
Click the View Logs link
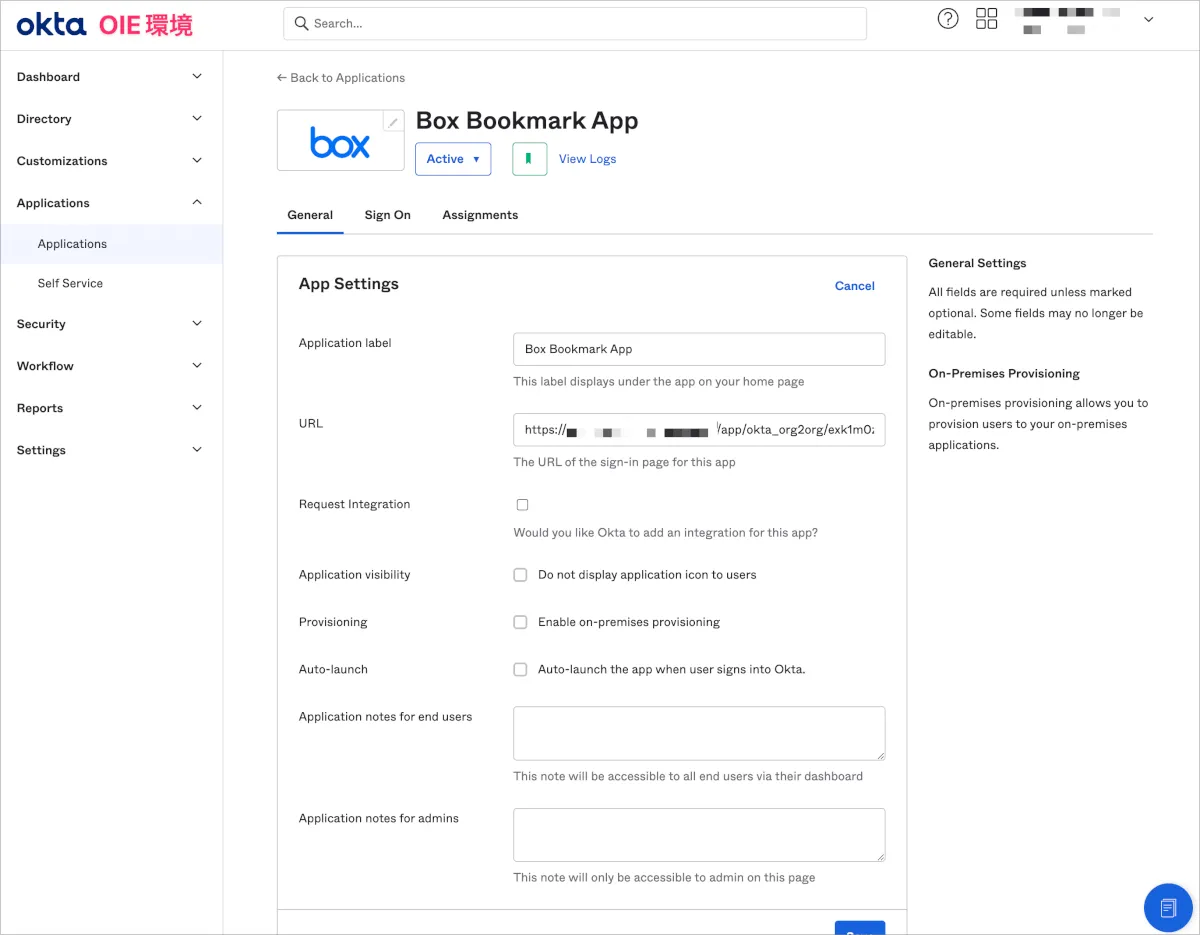pos(587,159)
